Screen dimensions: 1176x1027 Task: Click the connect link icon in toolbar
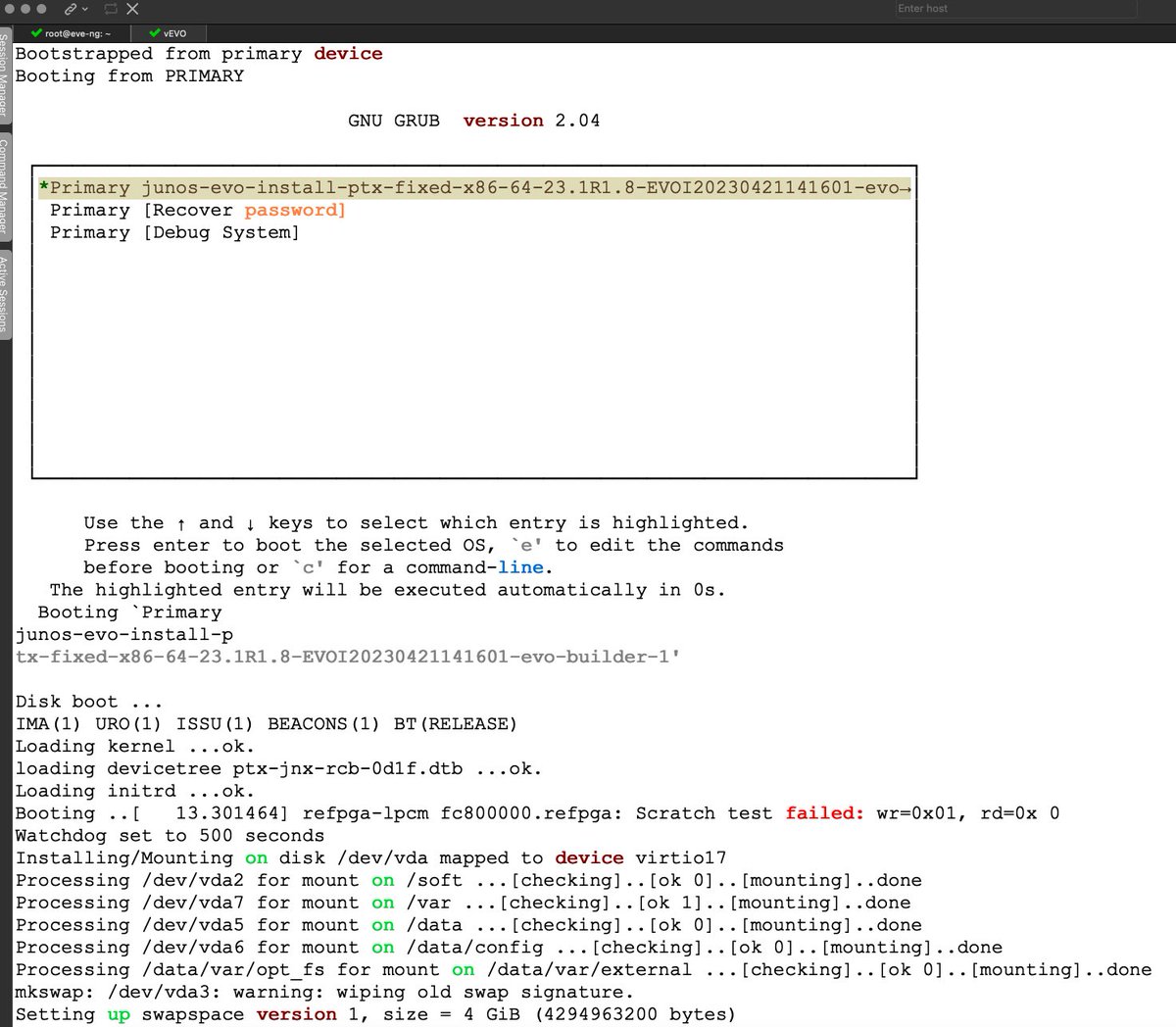[71, 9]
